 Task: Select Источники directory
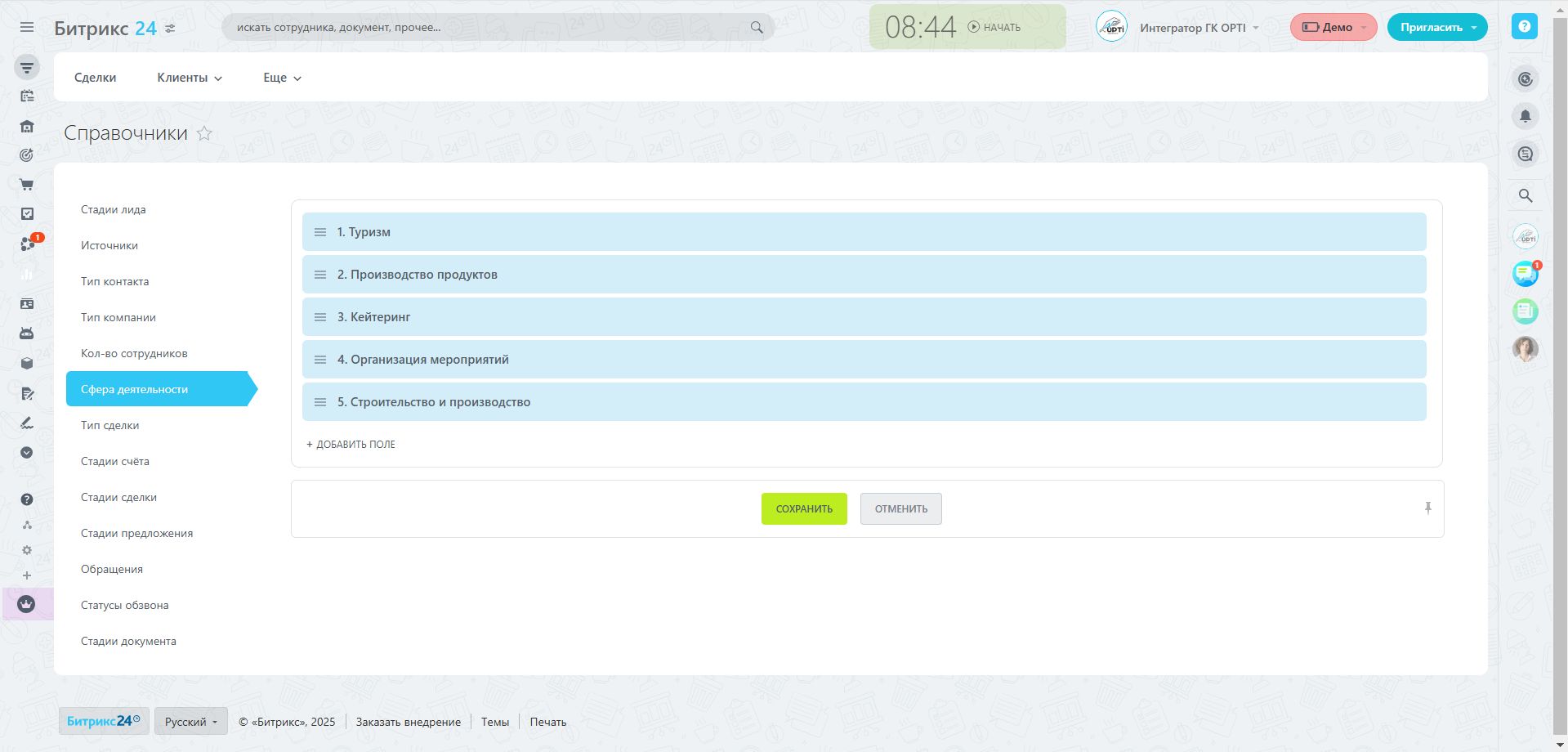point(109,246)
